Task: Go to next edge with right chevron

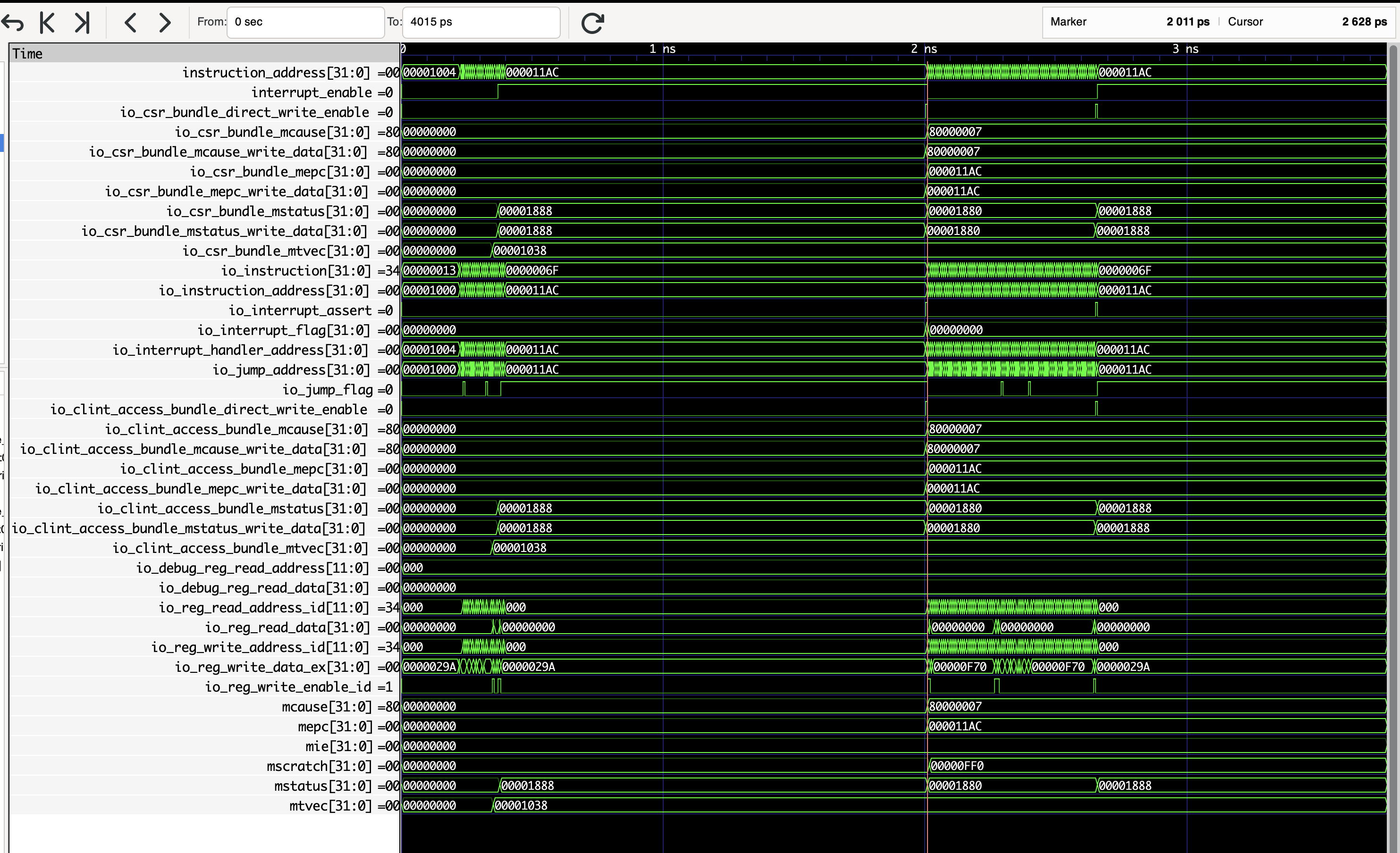Action: pos(165,23)
